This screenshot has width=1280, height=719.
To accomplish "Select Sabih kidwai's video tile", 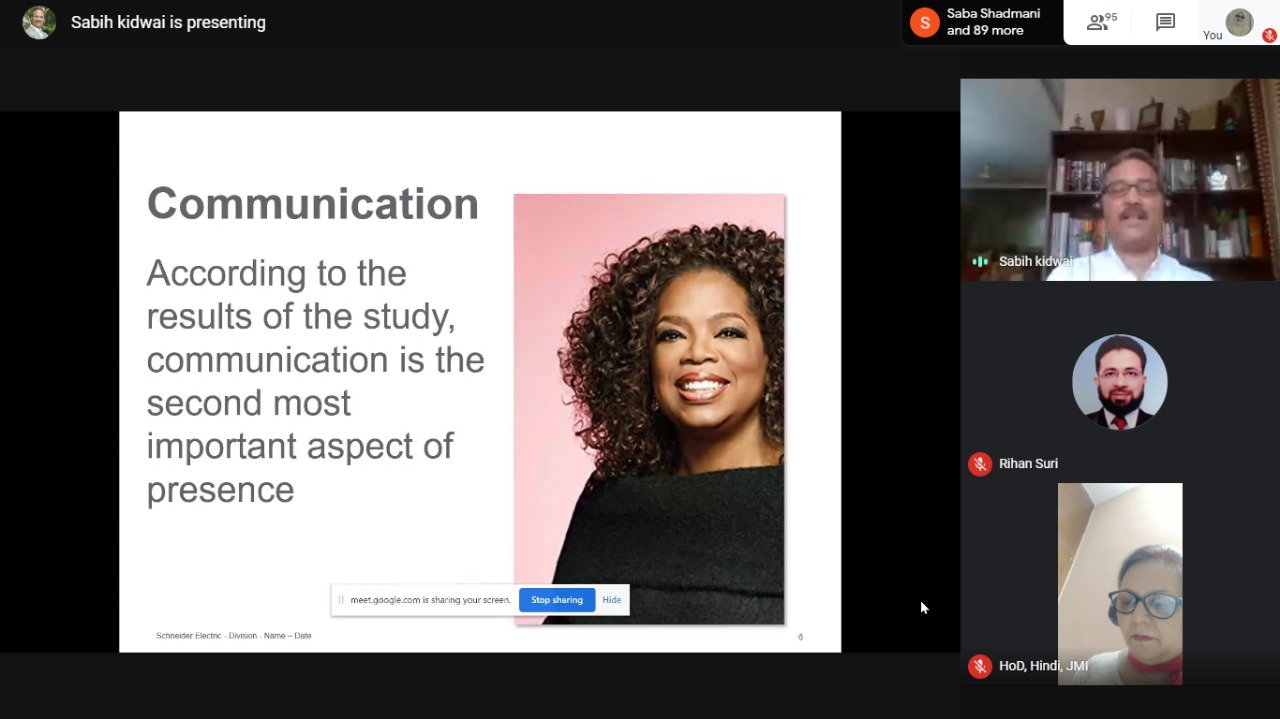I will 1119,180.
